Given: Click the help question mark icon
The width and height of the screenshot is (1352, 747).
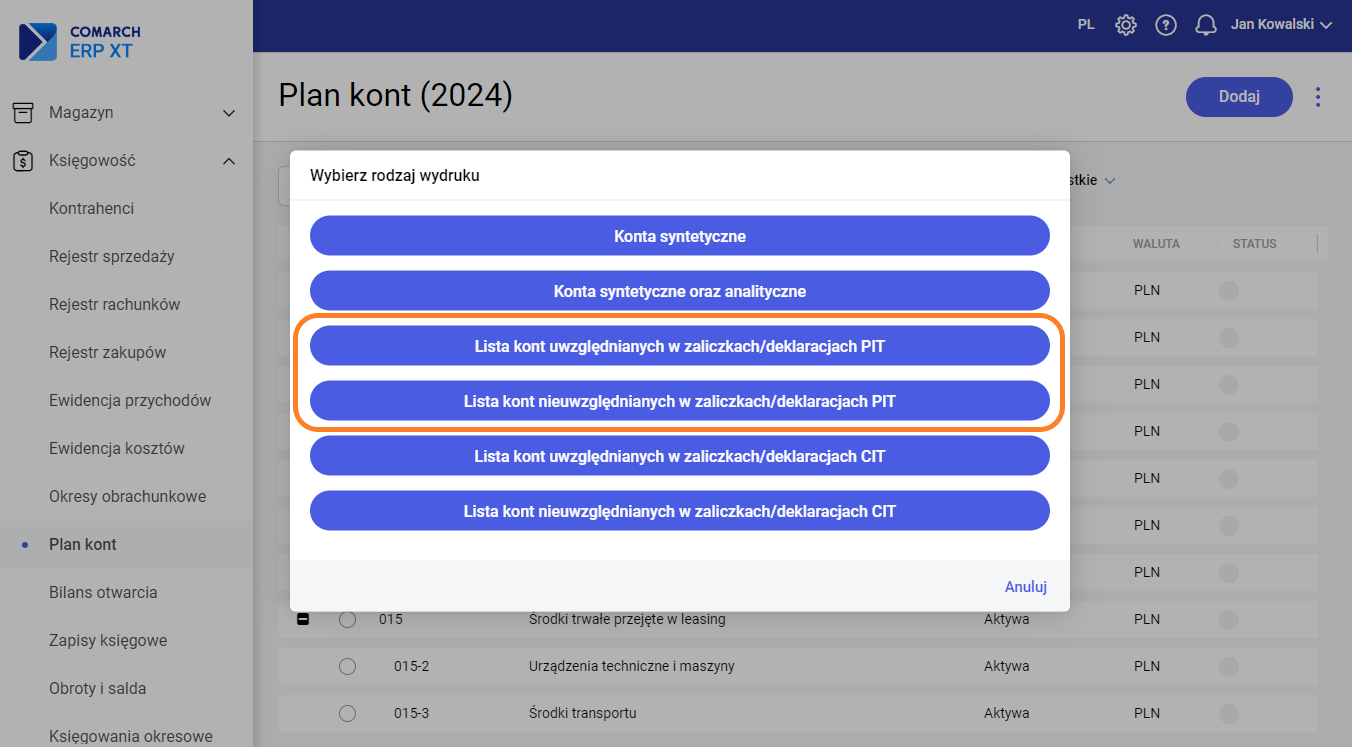Looking at the screenshot, I should click(x=1166, y=25).
